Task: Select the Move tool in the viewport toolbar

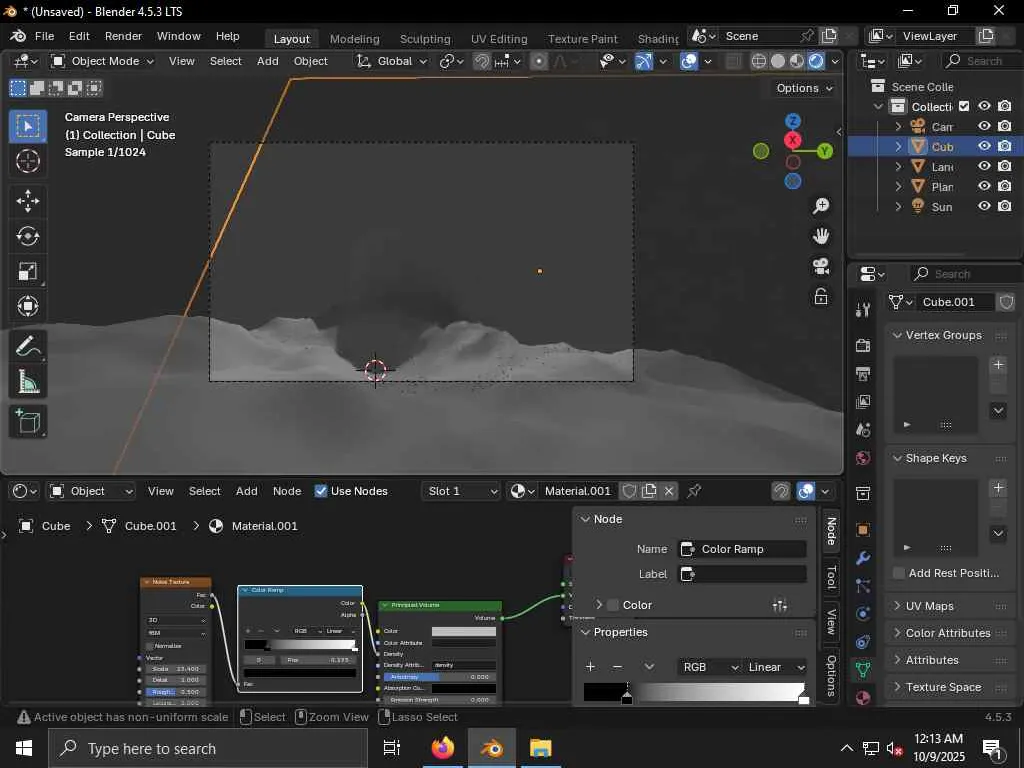Action: click(28, 201)
